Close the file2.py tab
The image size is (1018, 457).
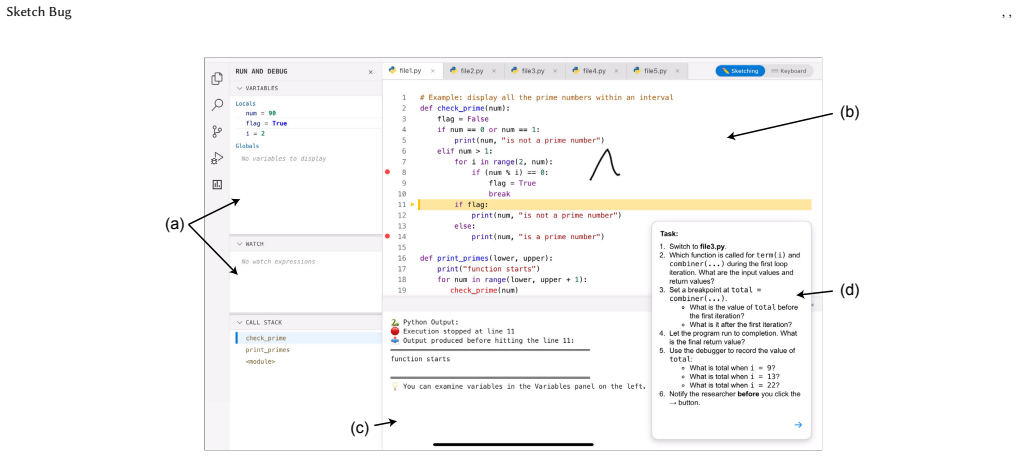pos(493,71)
